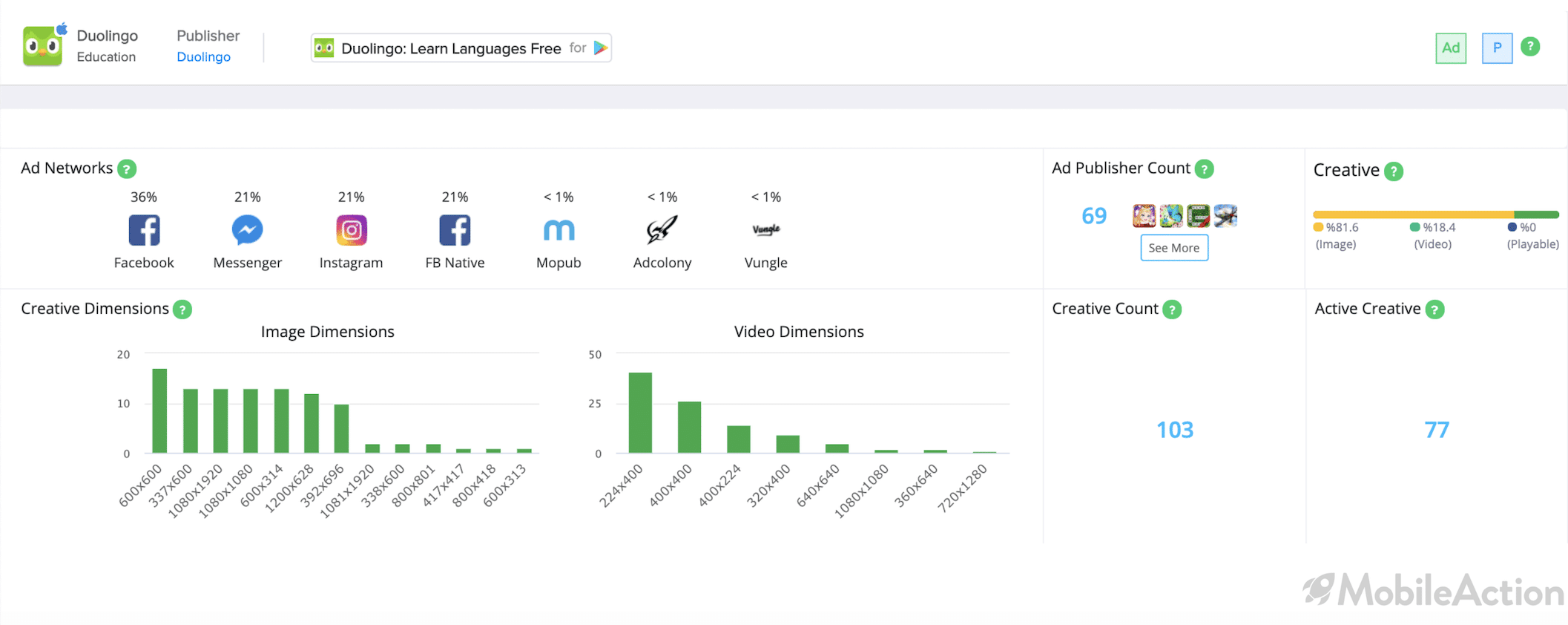Click the active creative value 77
This screenshot has width=1568, height=625.
[1437, 430]
